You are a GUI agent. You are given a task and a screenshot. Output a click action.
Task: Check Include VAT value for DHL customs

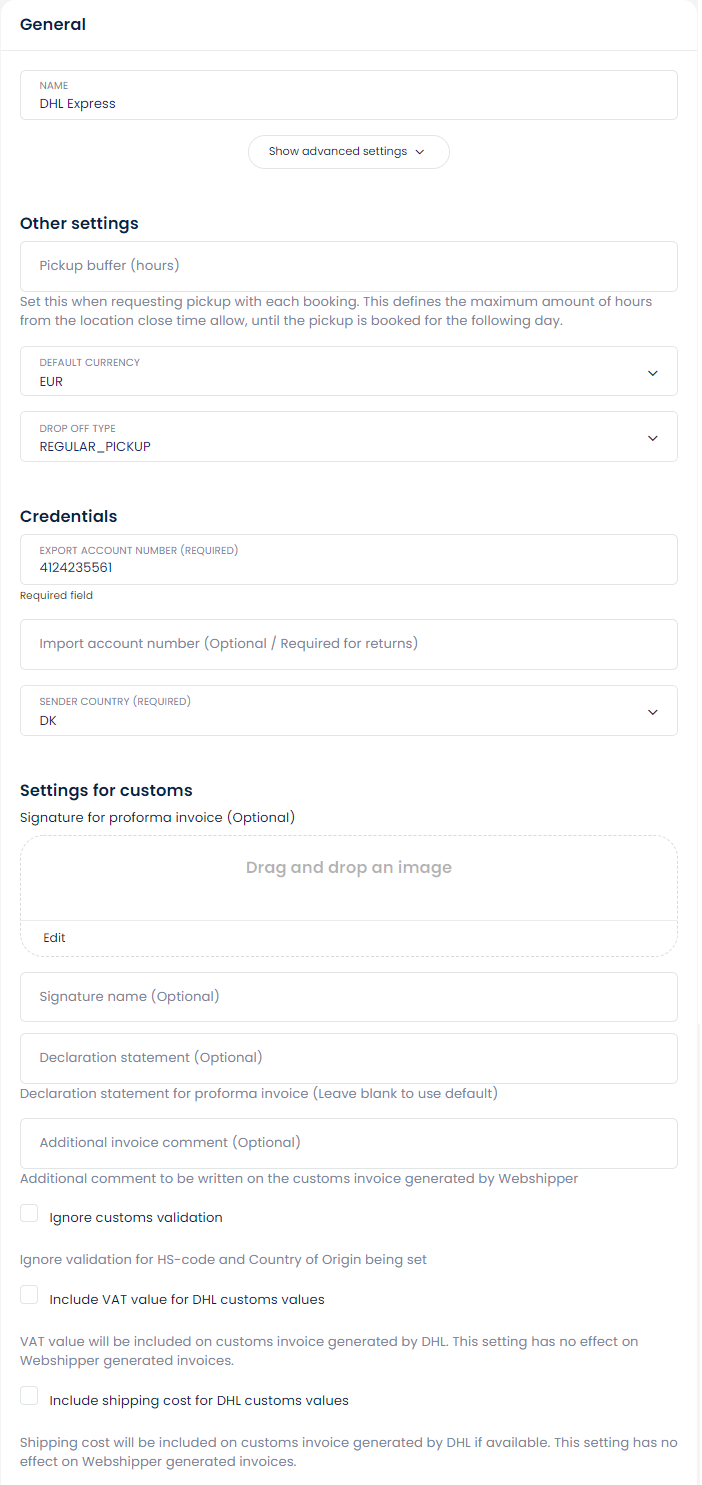click(29, 1295)
